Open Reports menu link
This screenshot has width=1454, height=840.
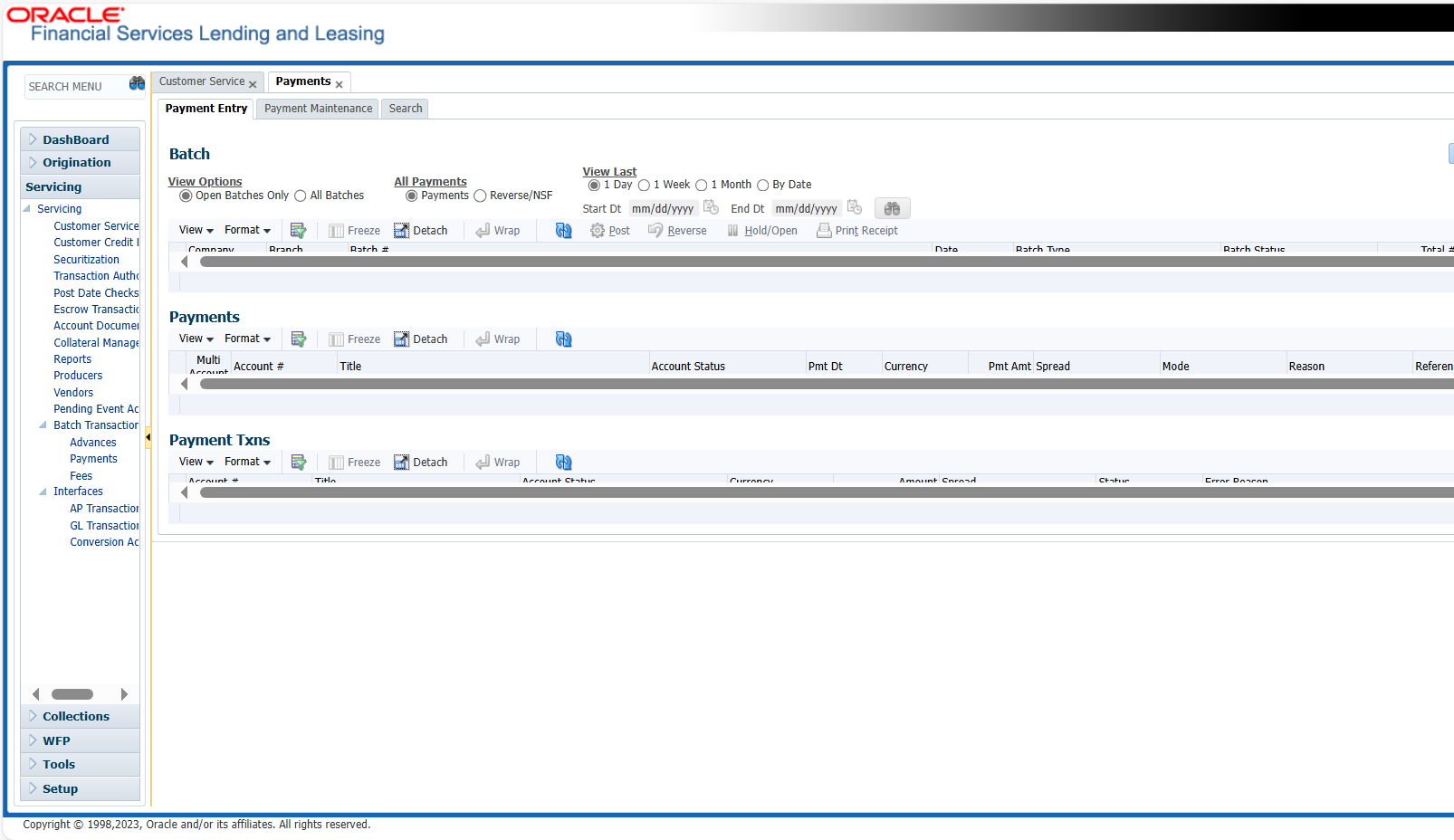72,359
